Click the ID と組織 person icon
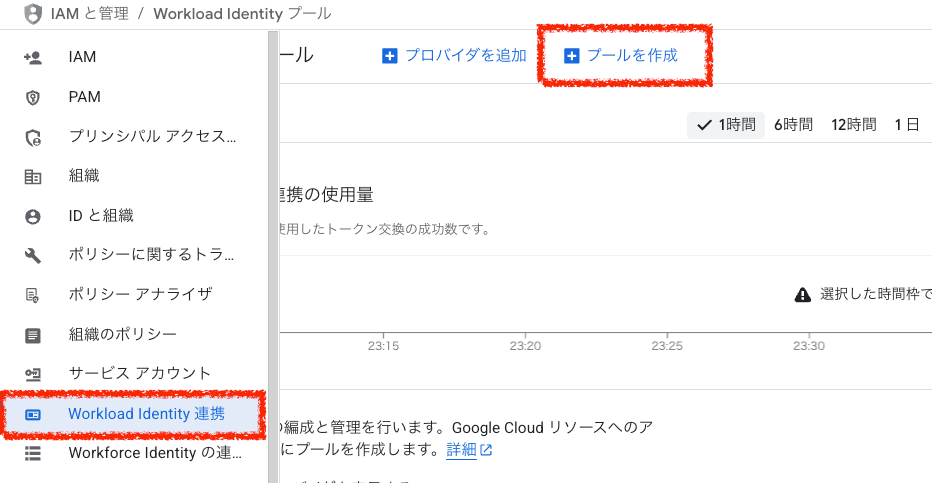 pos(33,216)
